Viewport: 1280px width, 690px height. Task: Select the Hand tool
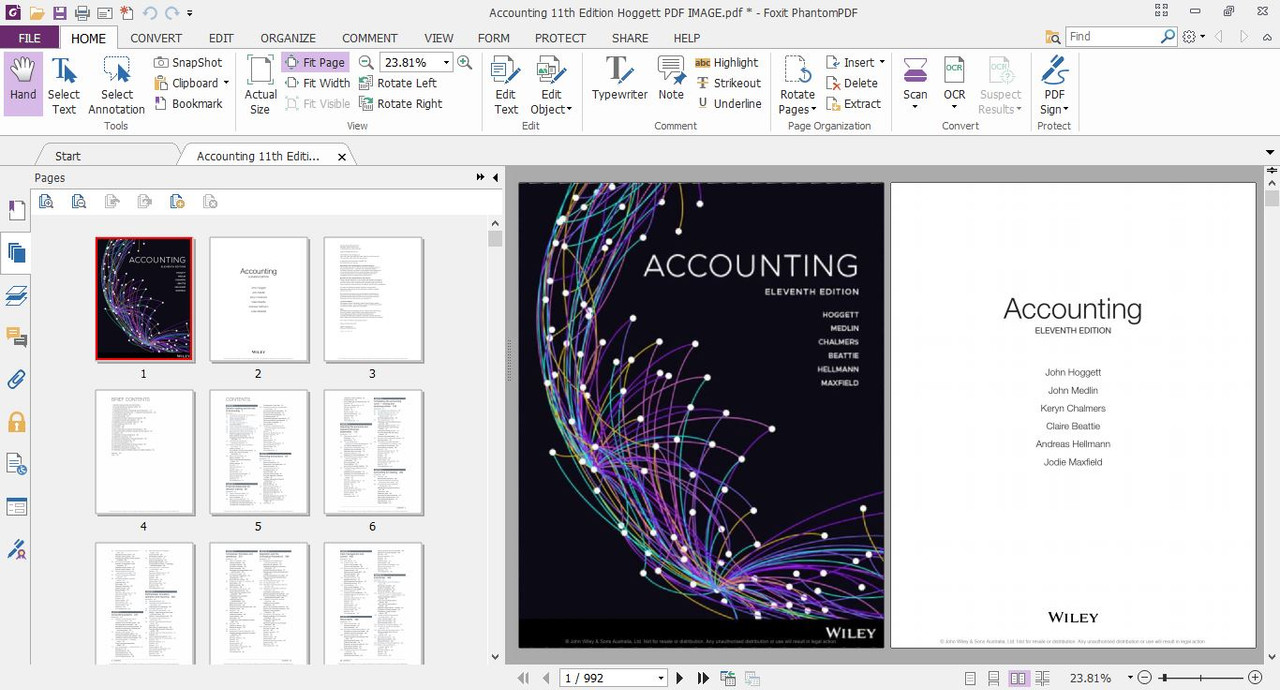(x=23, y=84)
